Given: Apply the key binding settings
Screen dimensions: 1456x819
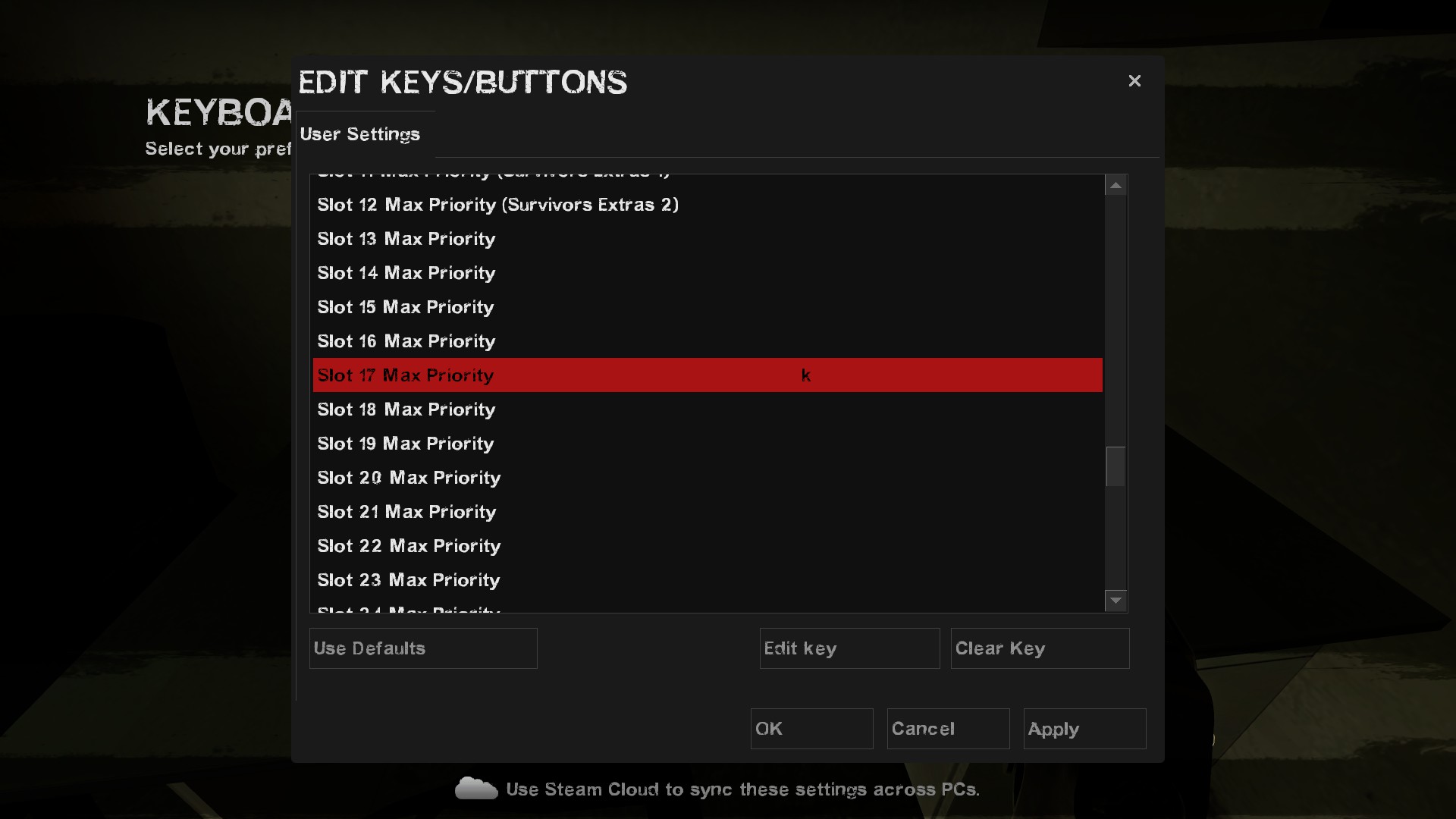Looking at the screenshot, I should (x=1084, y=729).
